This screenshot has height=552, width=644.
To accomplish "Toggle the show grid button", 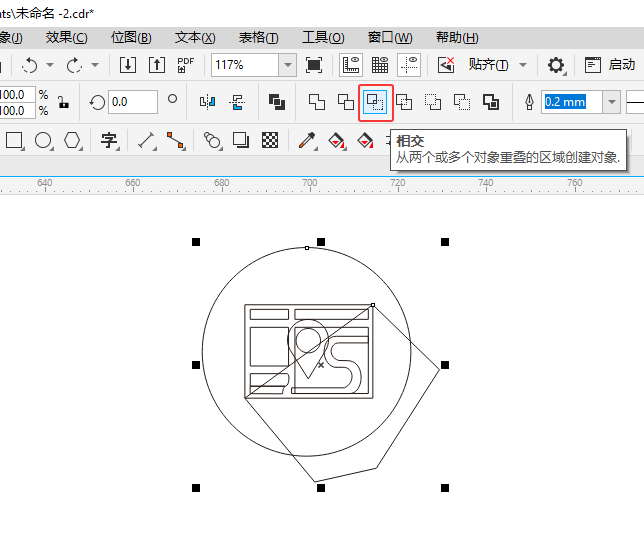I will pyautogui.click(x=380, y=65).
